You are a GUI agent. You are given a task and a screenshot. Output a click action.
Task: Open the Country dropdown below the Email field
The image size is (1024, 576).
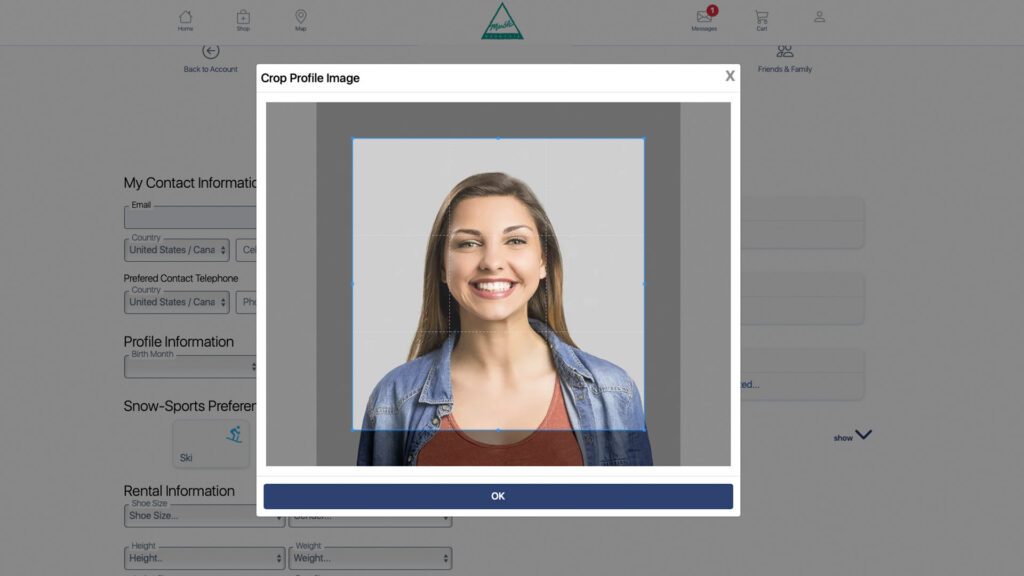[177, 250]
